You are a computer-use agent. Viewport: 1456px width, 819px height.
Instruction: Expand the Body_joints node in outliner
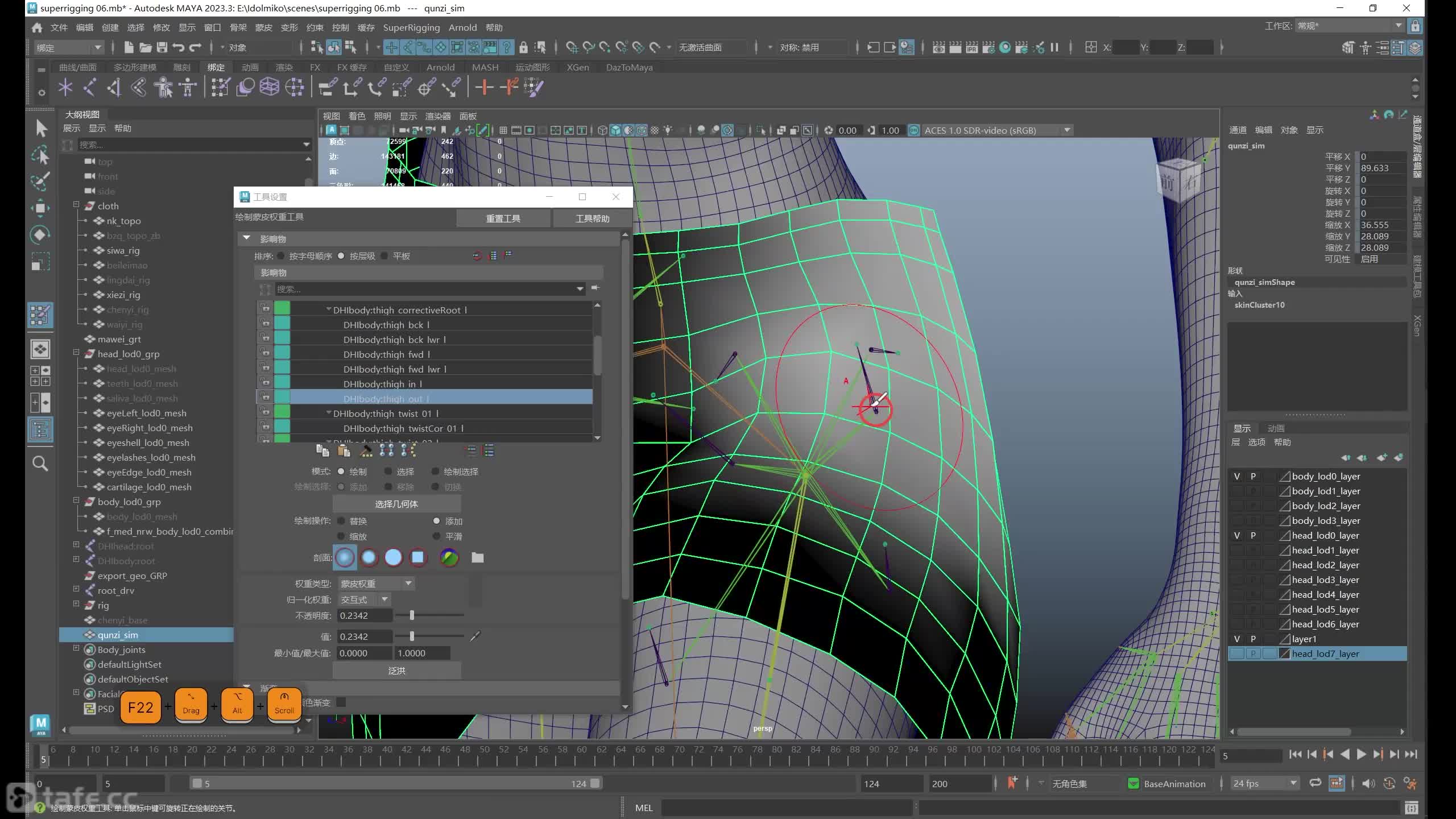tap(76, 648)
